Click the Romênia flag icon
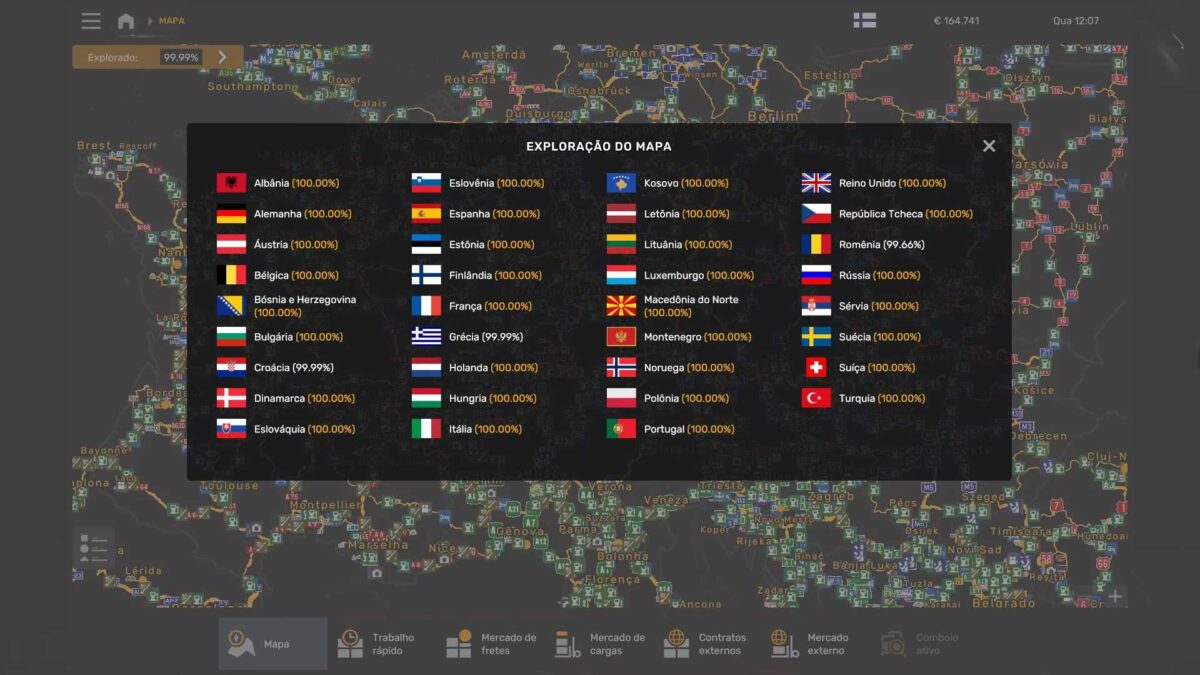This screenshot has height=675, width=1200. tap(816, 245)
